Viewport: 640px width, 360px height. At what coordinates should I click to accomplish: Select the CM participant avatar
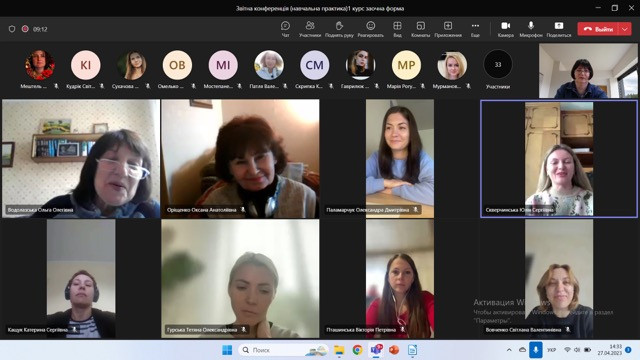click(x=314, y=65)
